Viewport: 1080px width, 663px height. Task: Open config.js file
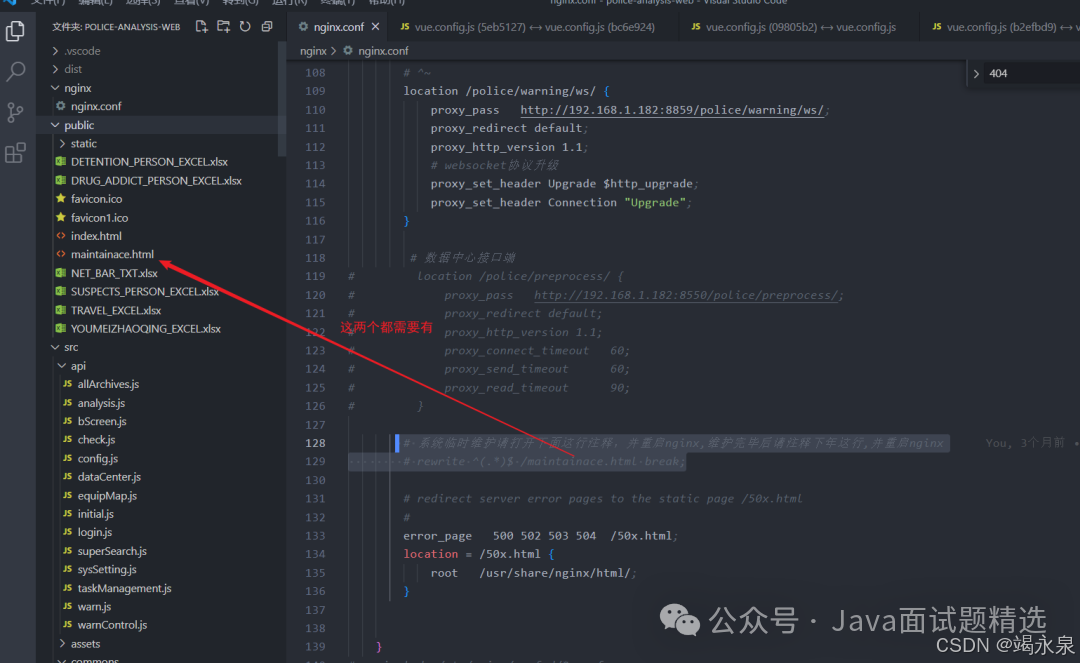tap(97, 459)
